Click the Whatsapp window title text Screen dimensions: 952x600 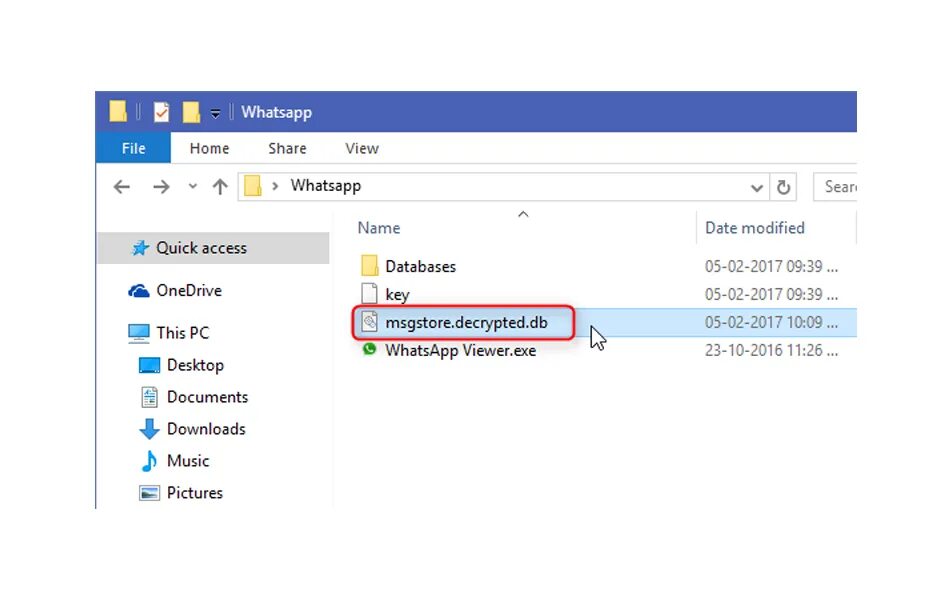[x=276, y=112]
